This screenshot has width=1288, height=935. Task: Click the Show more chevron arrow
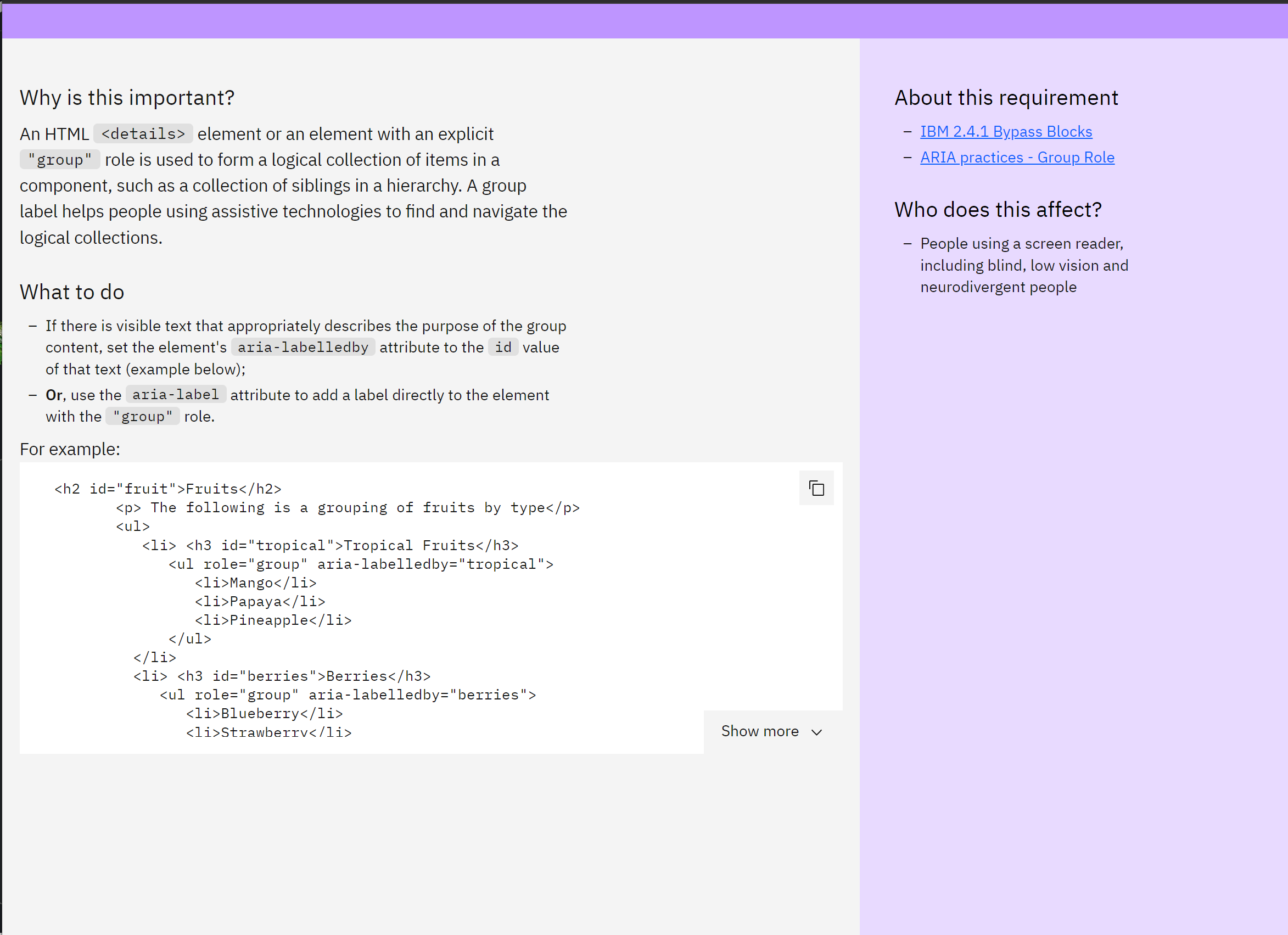[816, 733]
